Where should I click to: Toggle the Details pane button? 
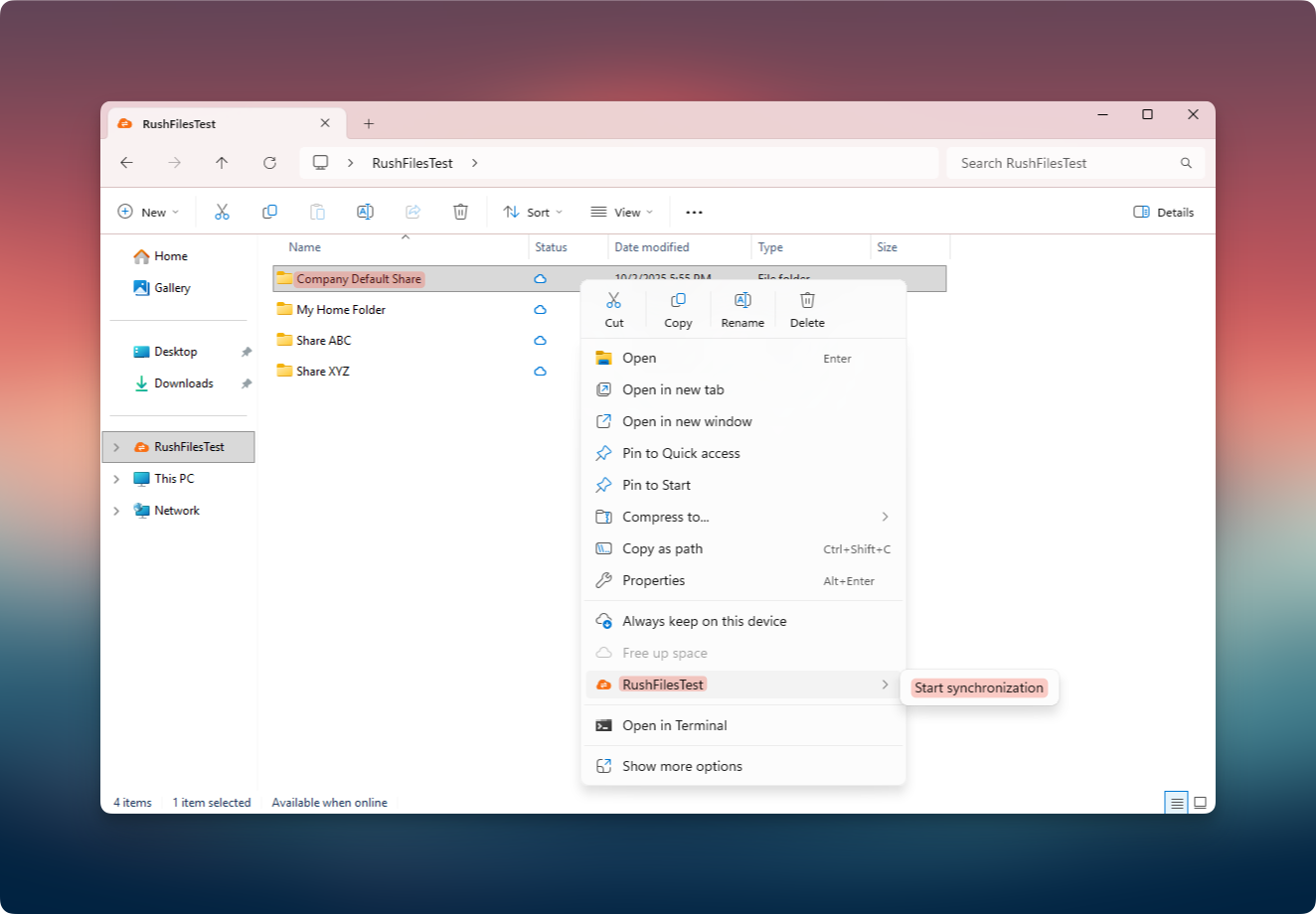pyautogui.click(x=1164, y=212)
